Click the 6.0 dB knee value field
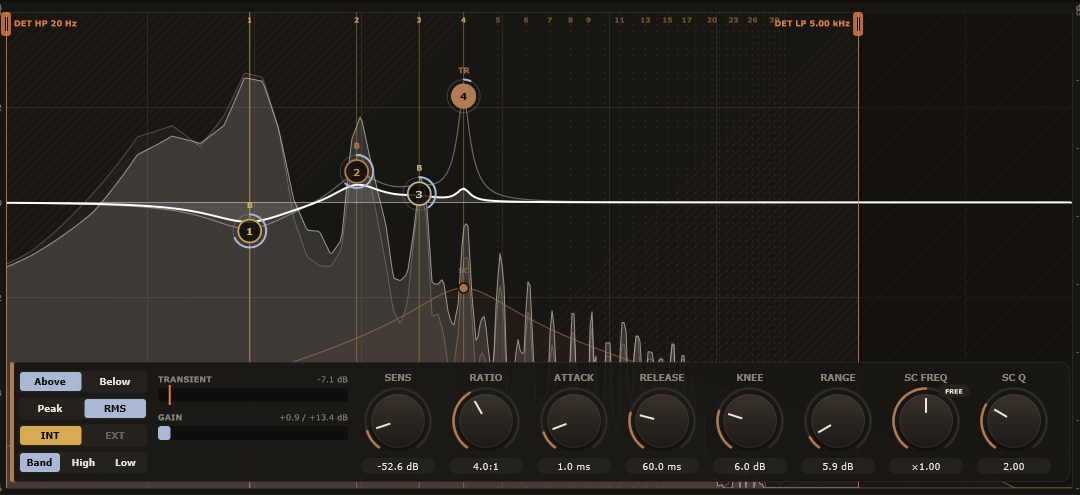1080x495 pixels. (750, 466)
